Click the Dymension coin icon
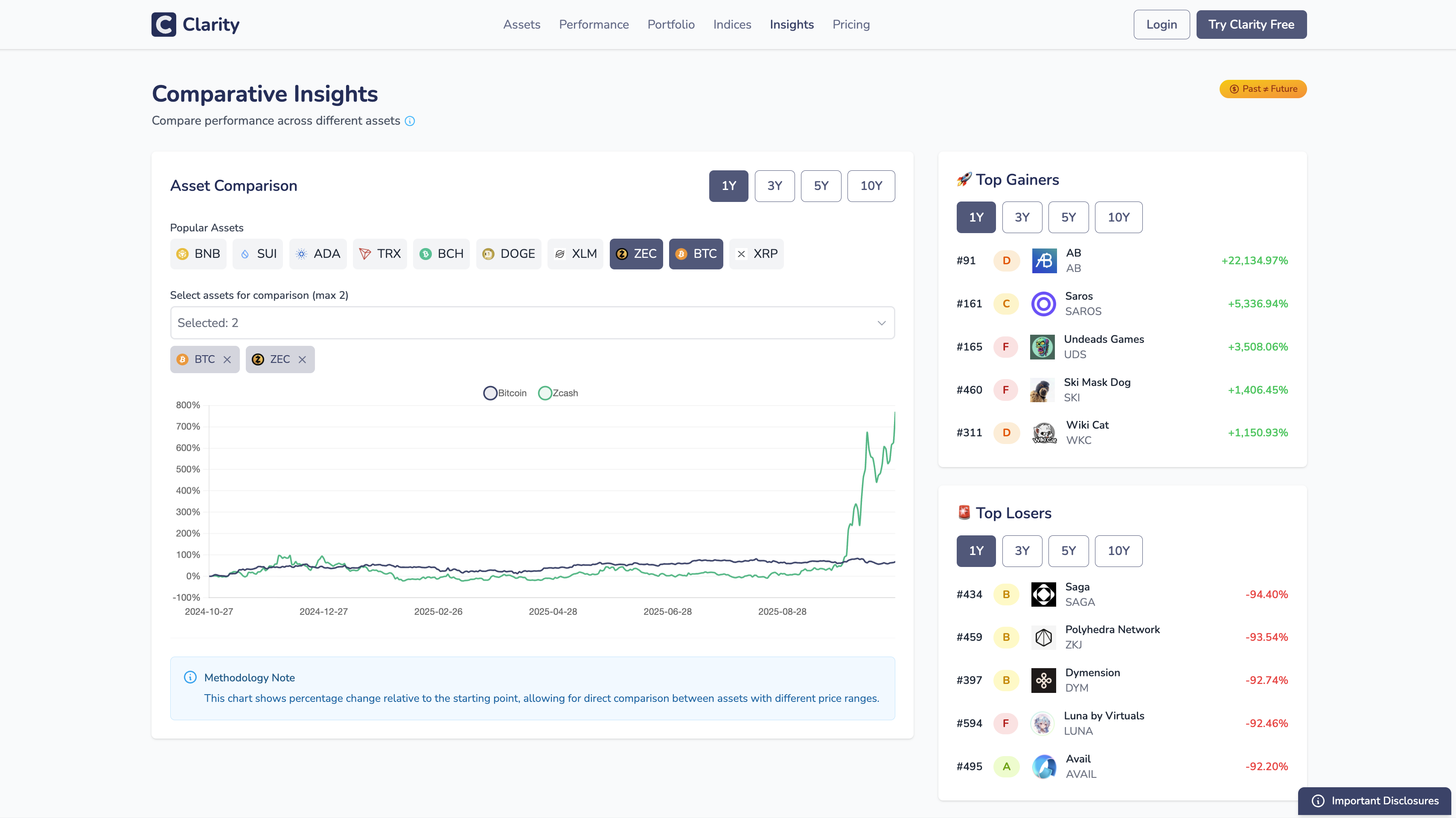 click(x=1043, y=680)
